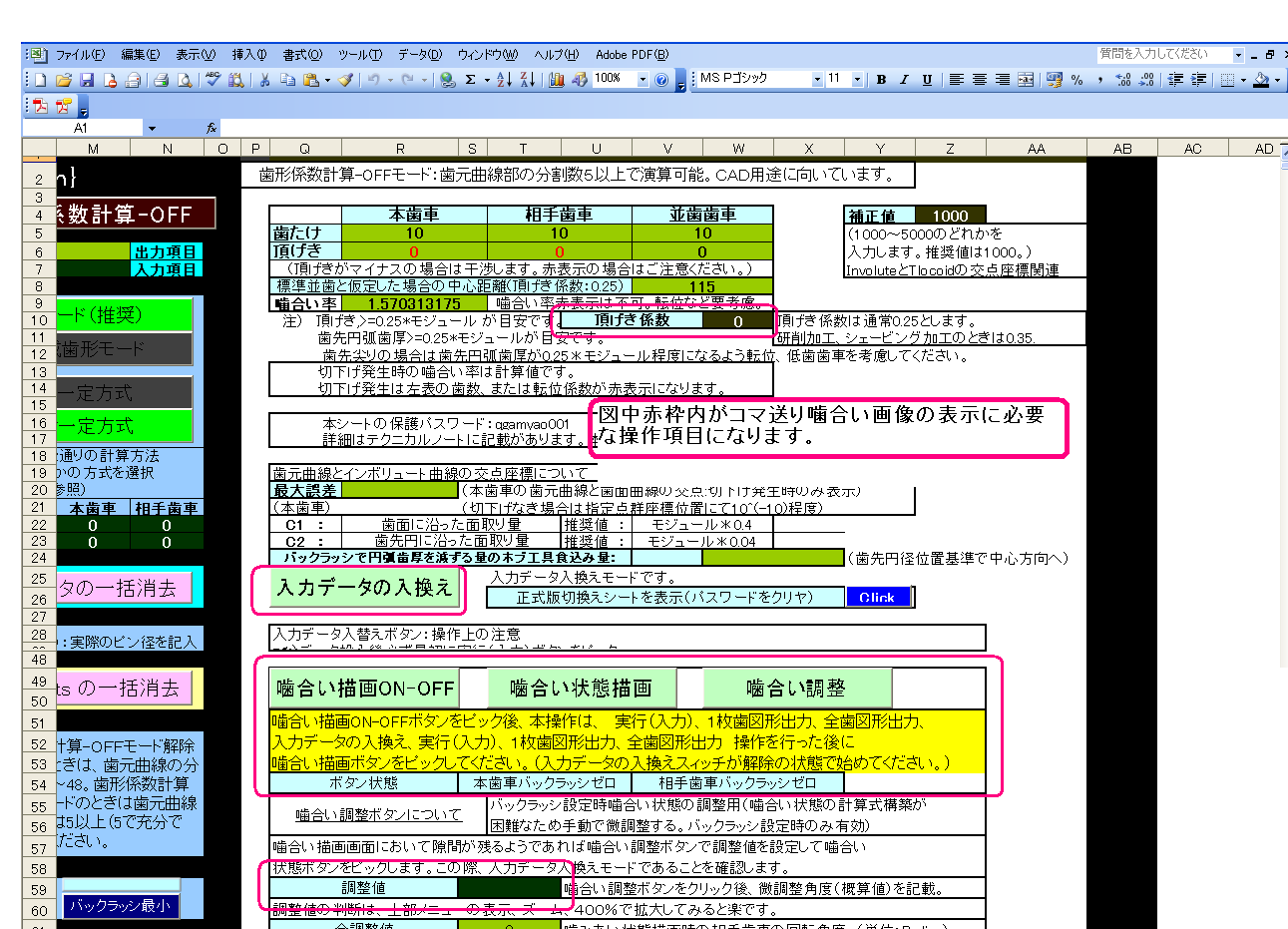Click the blue Click button
Image resolution: width=1288 pixels, height=929 pixels.
(x=877, y=597)
